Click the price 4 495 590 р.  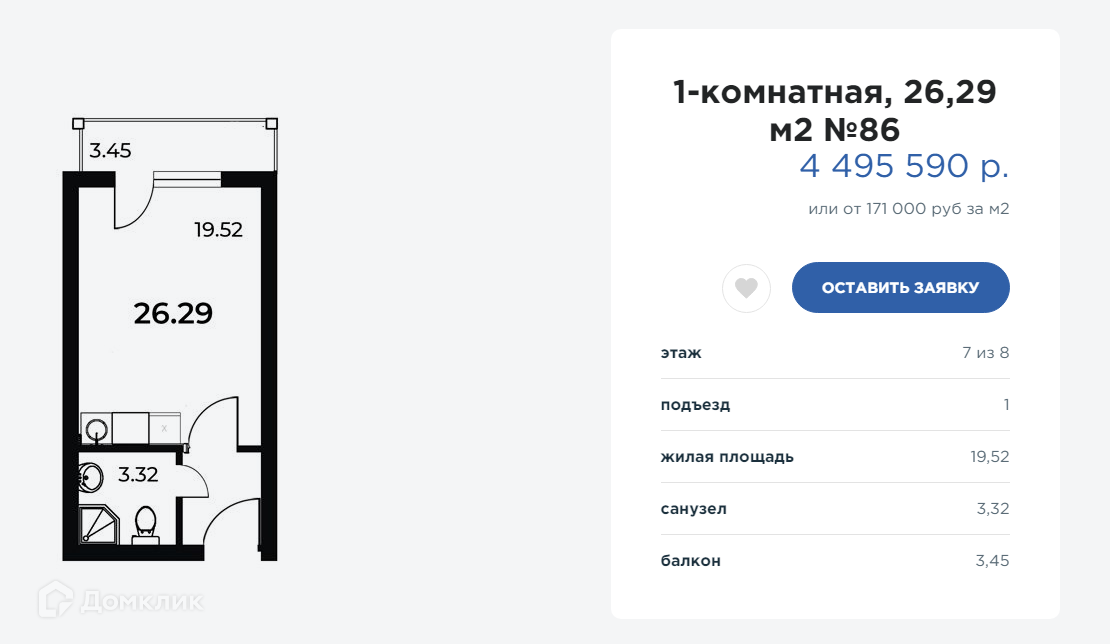click(x=903, y=166)
